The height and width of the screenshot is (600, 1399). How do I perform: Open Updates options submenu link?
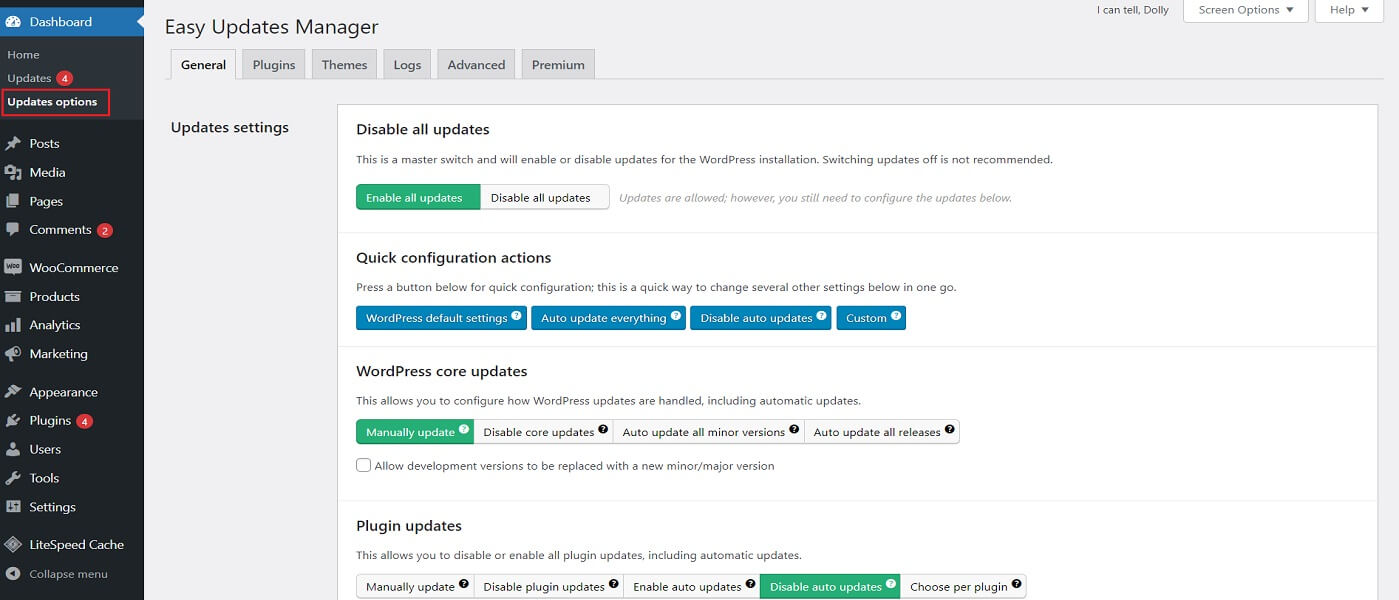coord(52,101)
